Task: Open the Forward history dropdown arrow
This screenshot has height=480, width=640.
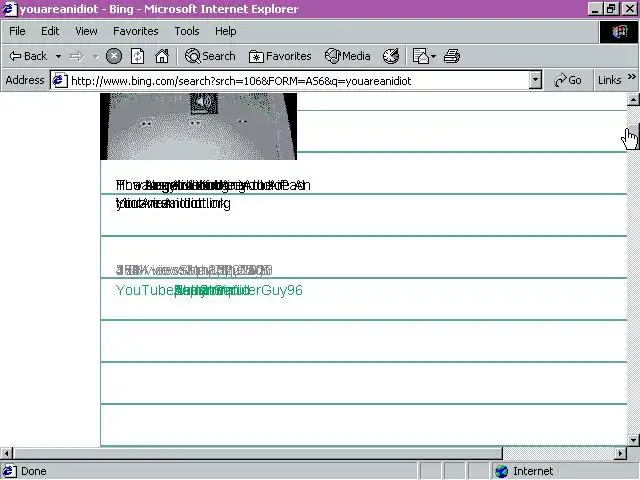Action: (96, 56)
